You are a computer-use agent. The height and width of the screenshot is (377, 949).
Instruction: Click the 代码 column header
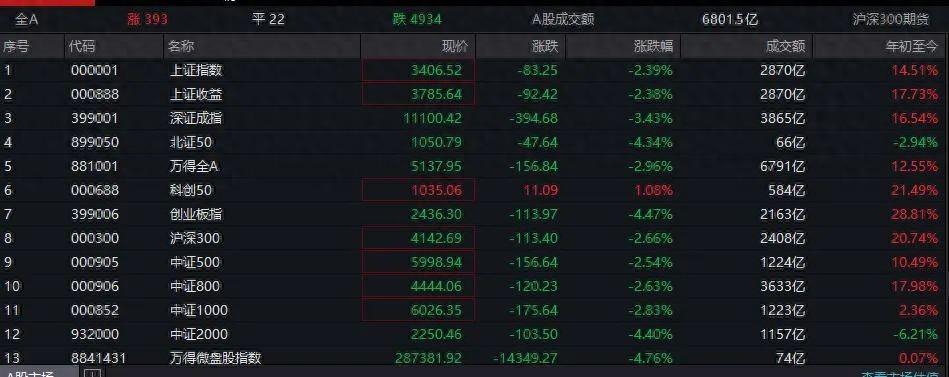[82, 46]
